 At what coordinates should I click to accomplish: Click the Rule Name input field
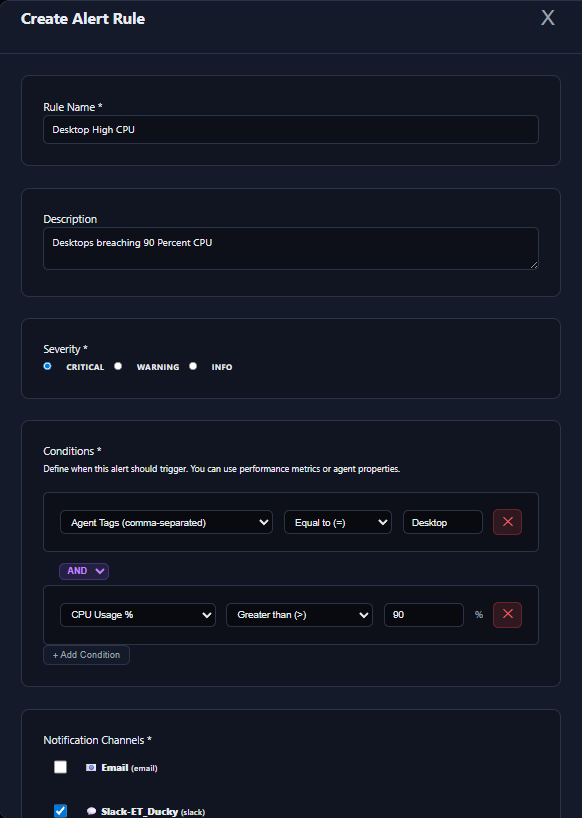[290, 129]
